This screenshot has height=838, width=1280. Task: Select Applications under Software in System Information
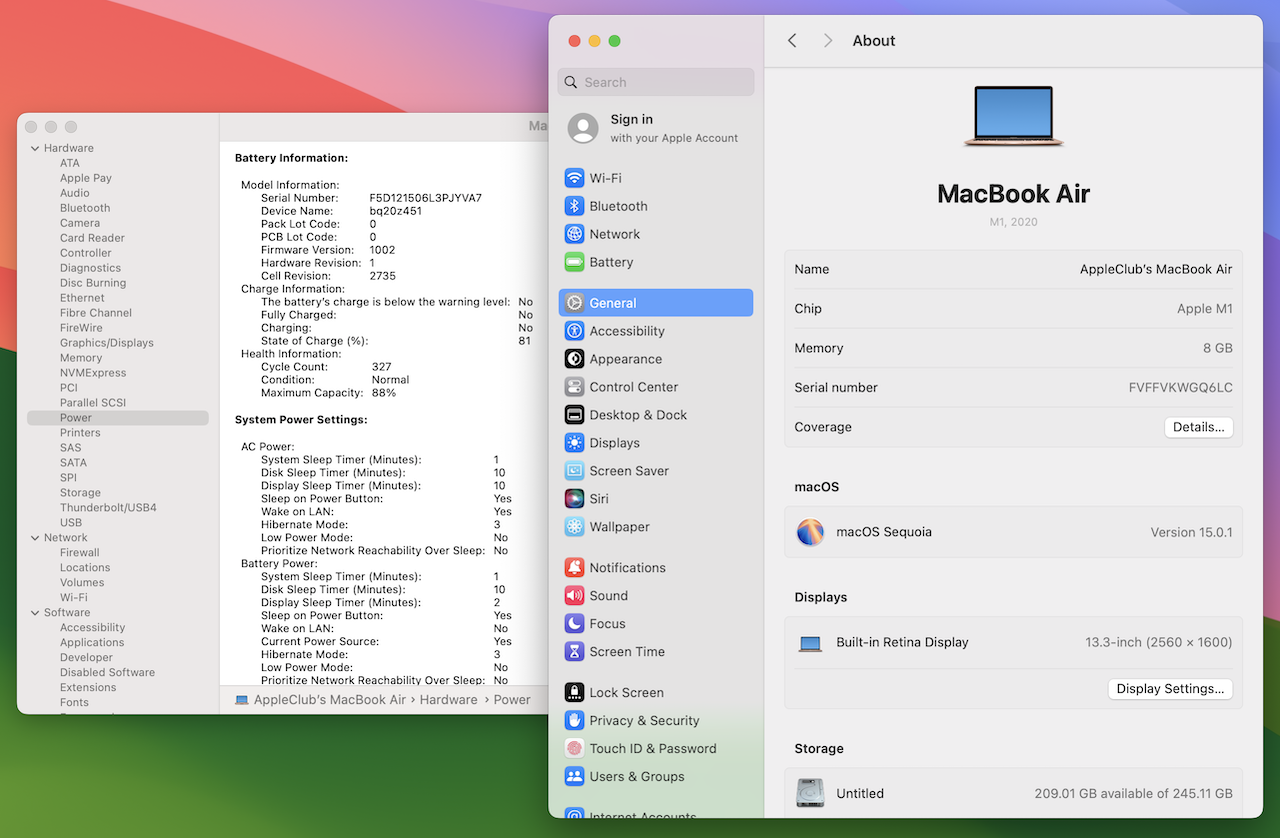tap(92, 643)
